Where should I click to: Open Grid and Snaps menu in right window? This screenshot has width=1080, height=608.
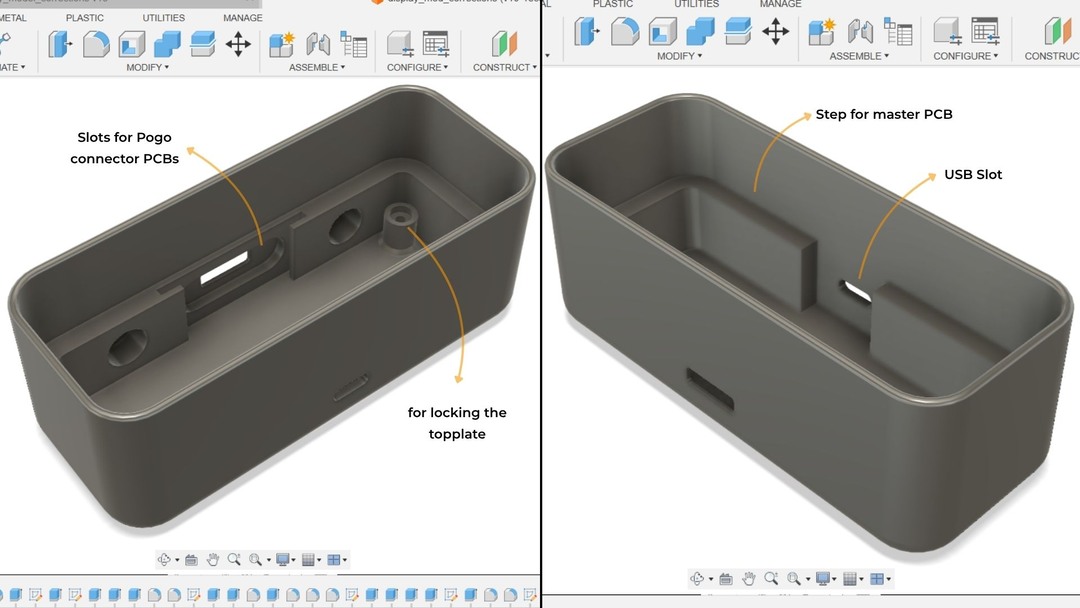tap(853, 578)
